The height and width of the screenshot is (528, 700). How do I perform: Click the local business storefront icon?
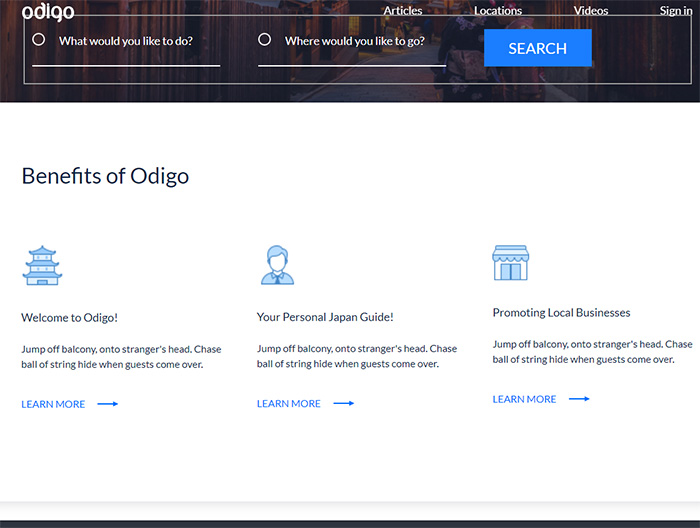(511, 263)
